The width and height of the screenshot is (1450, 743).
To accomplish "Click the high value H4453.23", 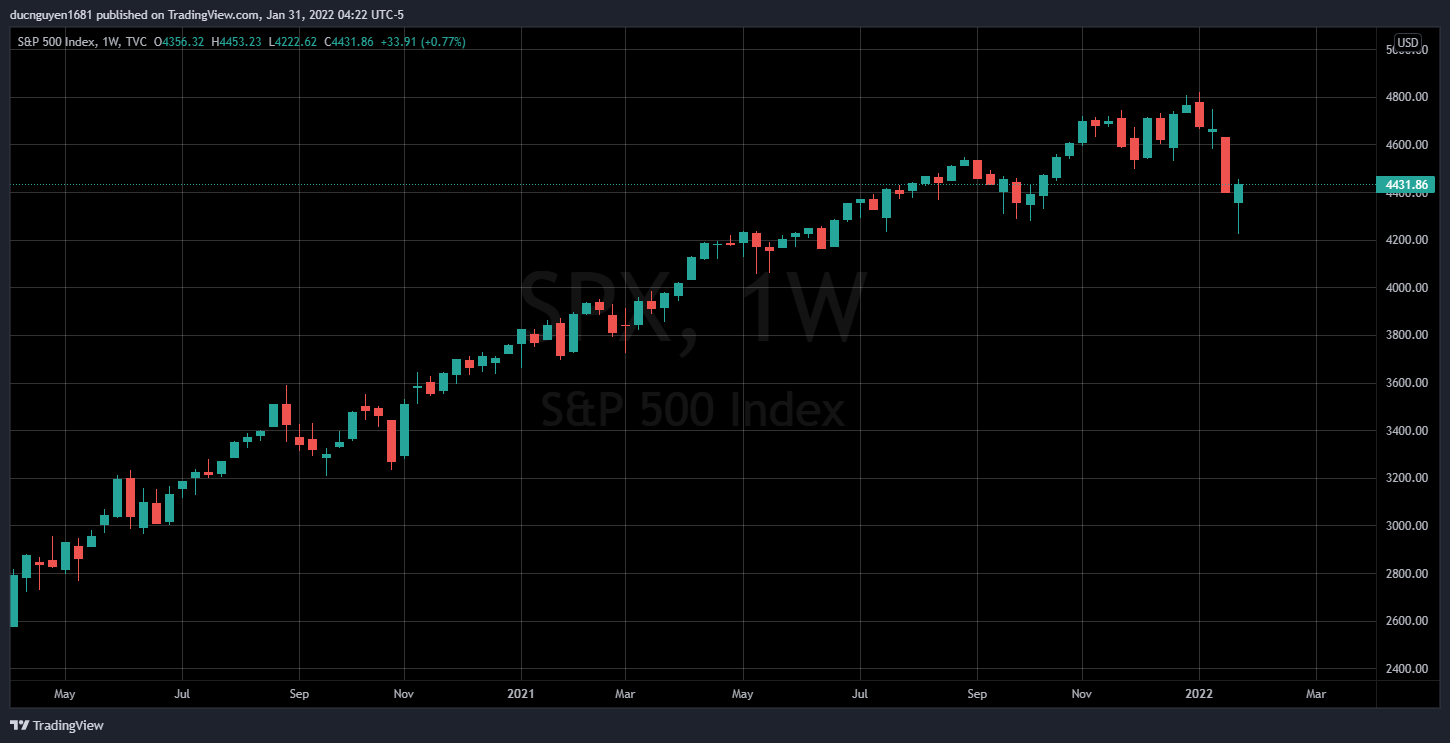I will tap(238, 42).
